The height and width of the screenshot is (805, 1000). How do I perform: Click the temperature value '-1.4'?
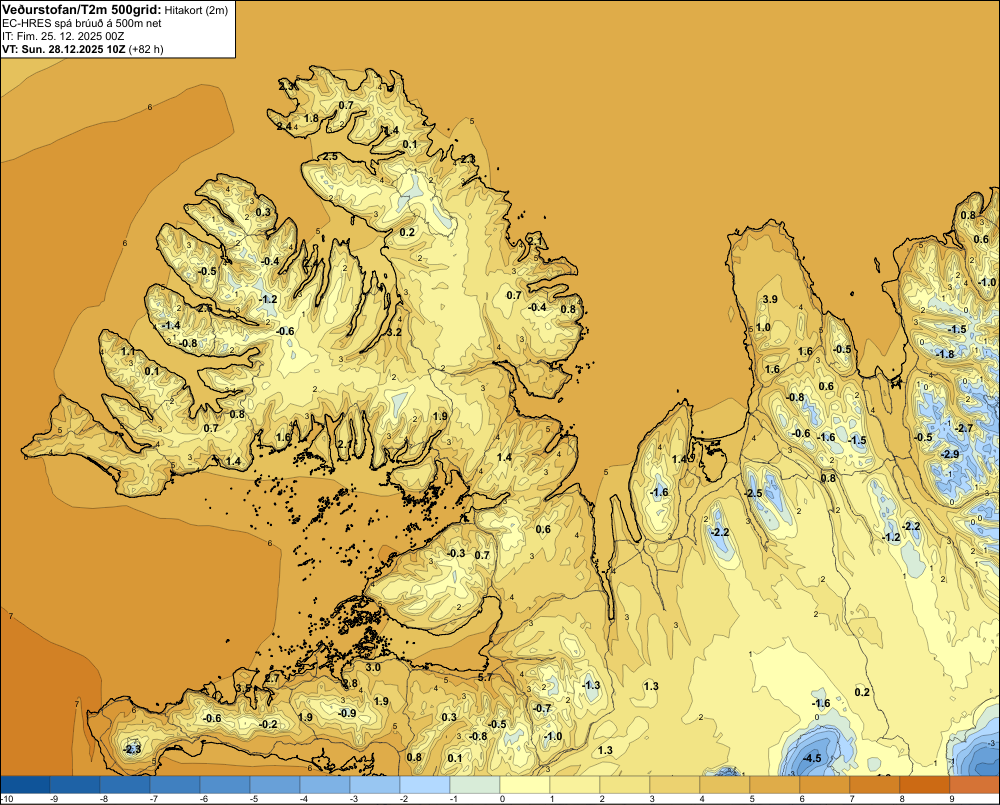pyautogui.click(x=171, y=325)
